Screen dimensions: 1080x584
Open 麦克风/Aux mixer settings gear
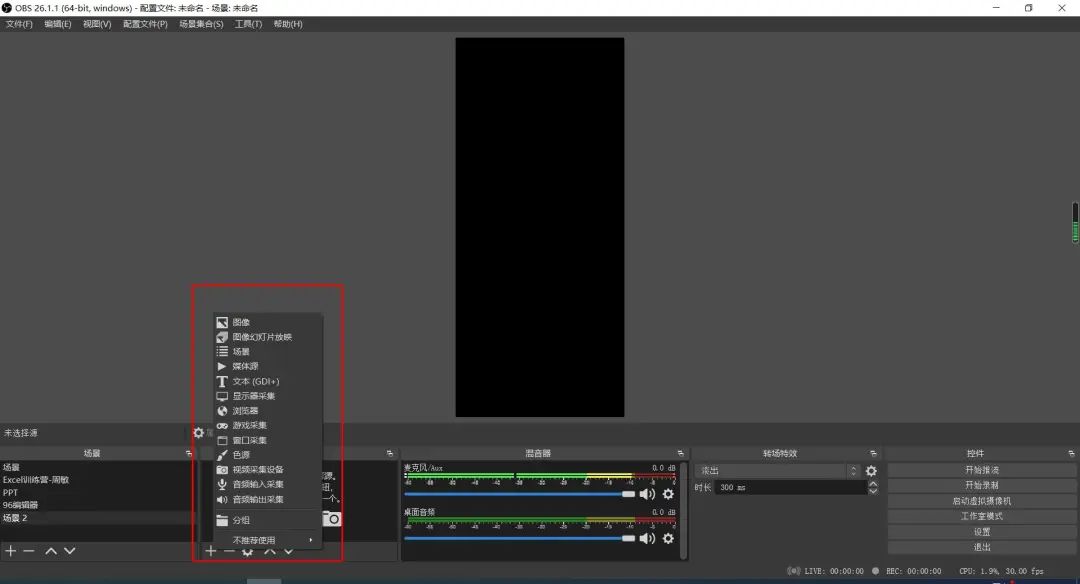[668, 494]
